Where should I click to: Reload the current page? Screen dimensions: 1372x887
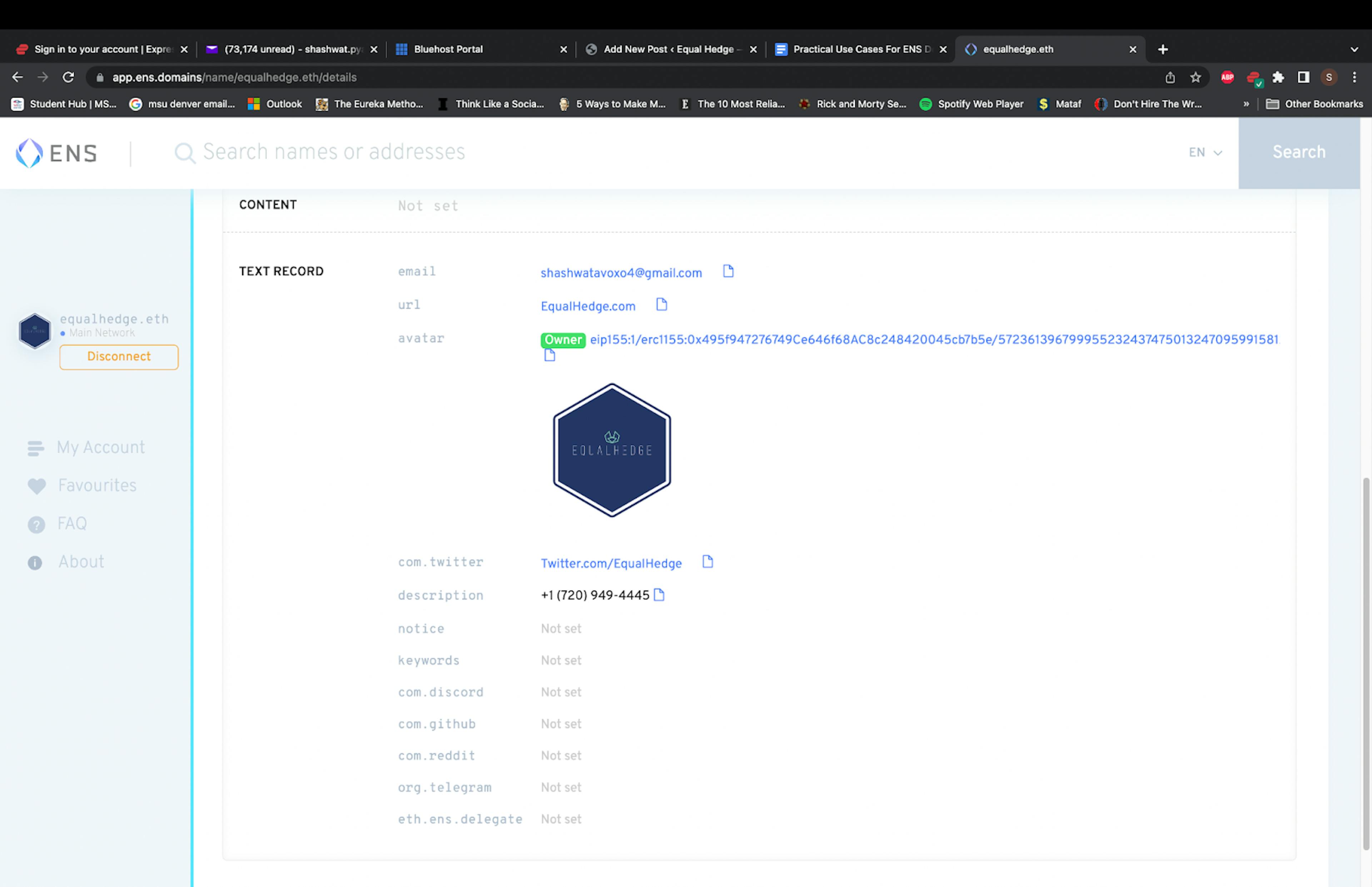pos(69,77)
